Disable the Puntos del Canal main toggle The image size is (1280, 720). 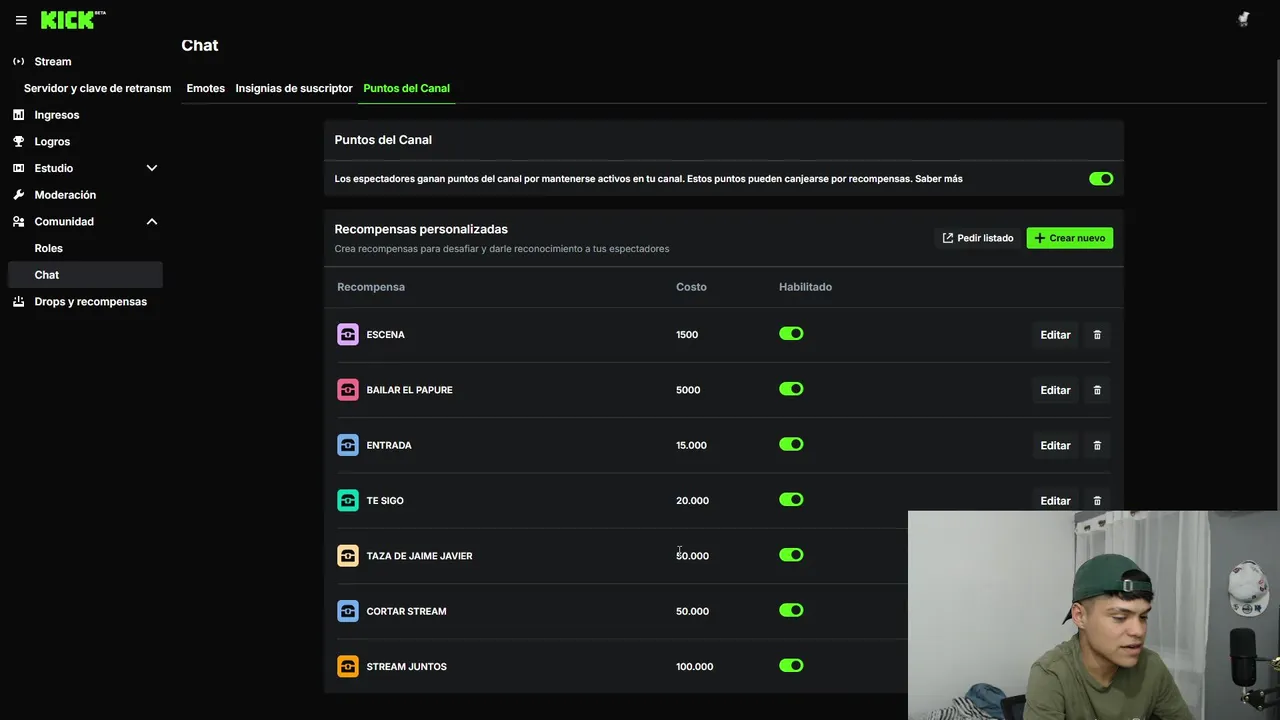[x=1101, y=179]
